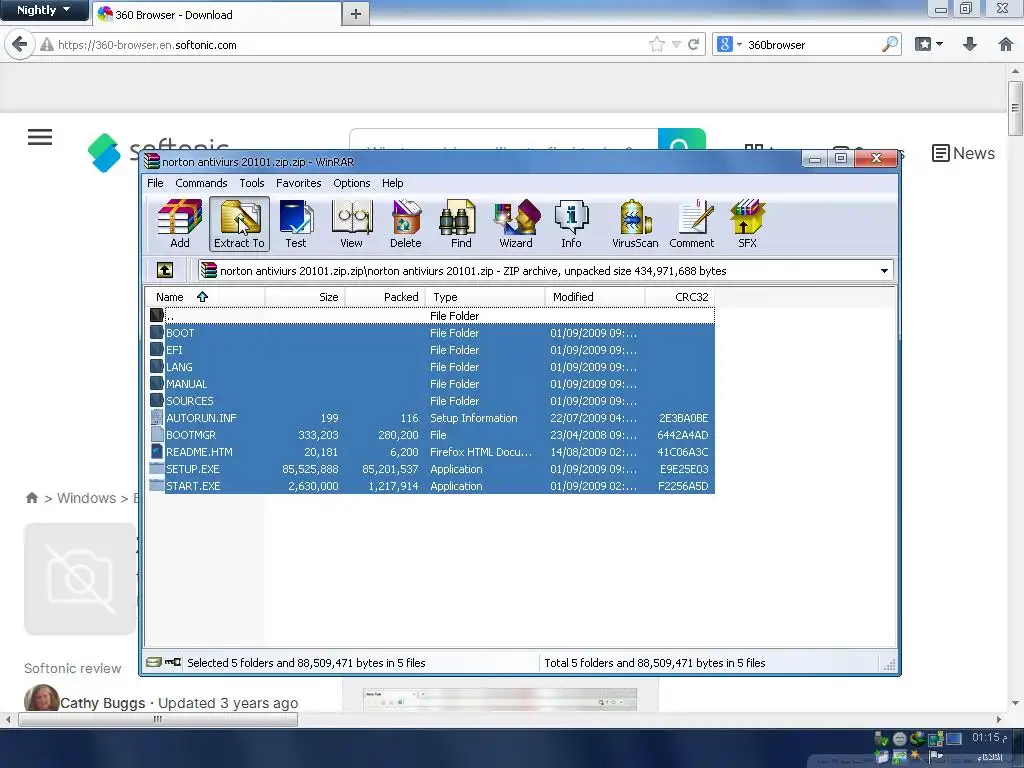
Task: Open the bookmarks list button
Action: [x=929, y=44]
